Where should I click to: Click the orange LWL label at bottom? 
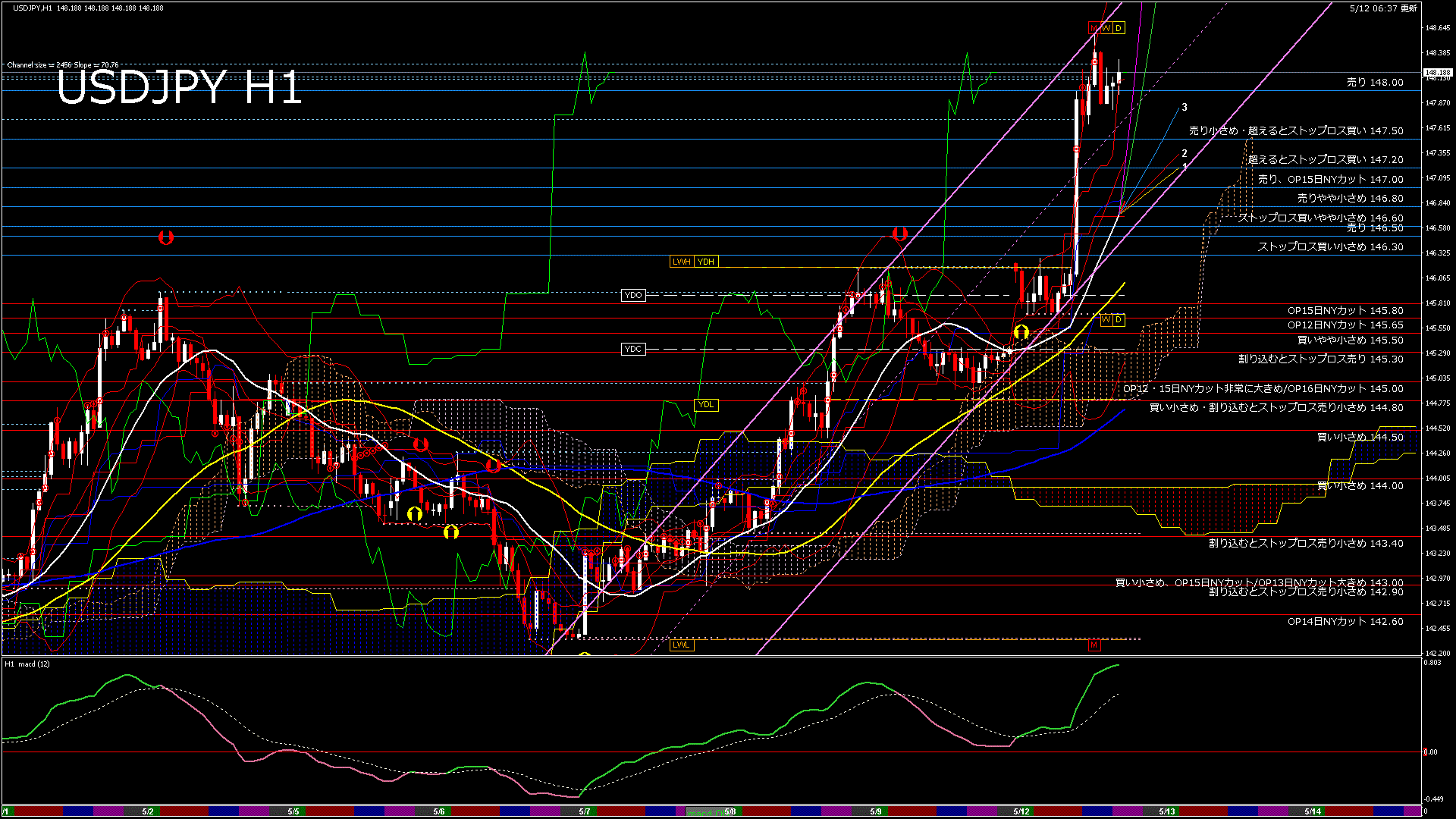tap(682, 645)
